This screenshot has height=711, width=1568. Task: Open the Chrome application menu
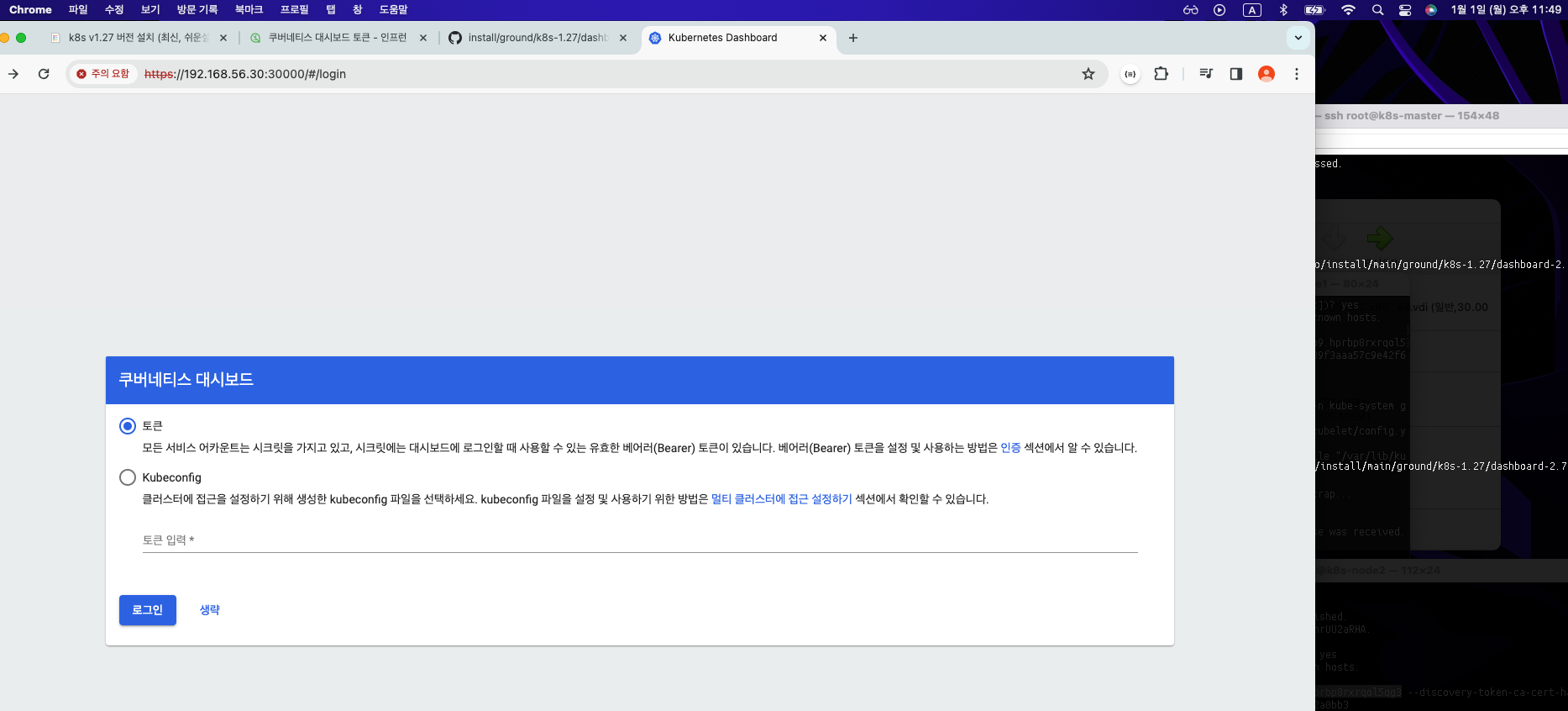pos(30,10)
